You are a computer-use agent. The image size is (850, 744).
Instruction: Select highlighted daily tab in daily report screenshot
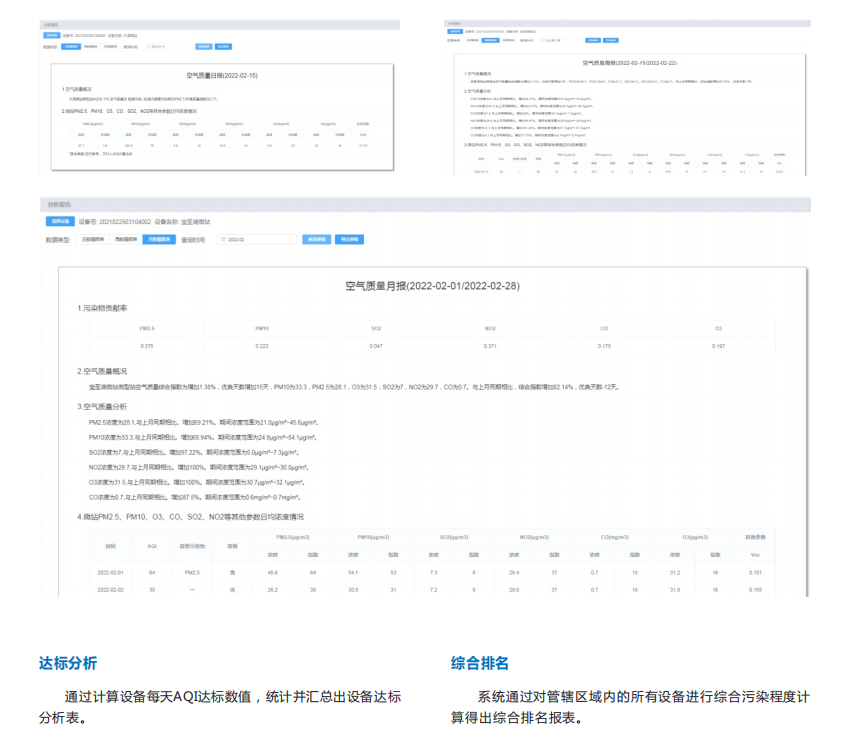point(71,47)
